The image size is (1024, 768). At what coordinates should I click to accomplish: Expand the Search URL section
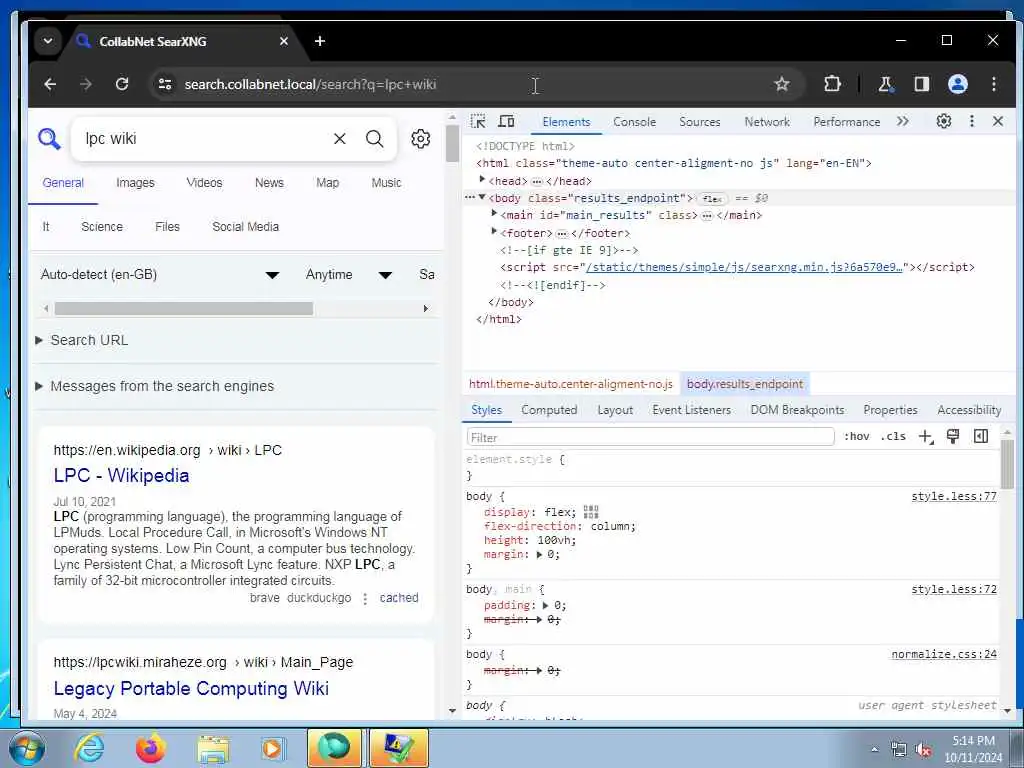tap(82, 340)
